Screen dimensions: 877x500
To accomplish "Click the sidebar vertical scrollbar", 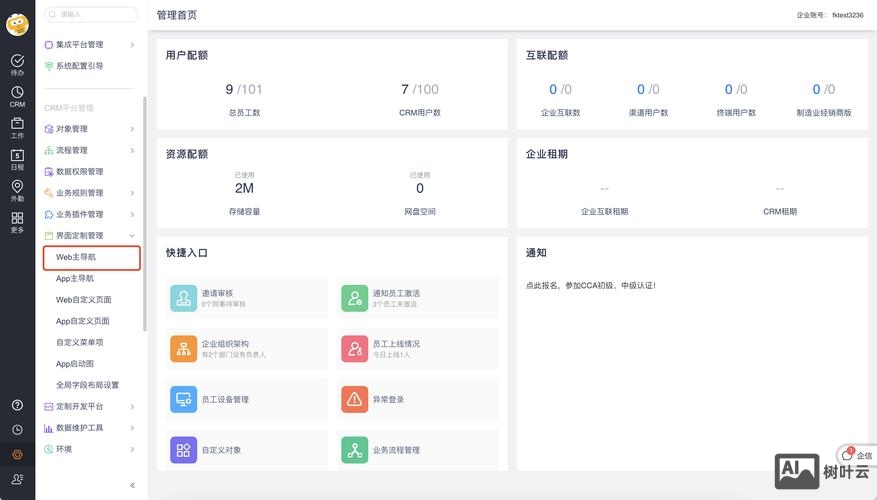I will coord(145,213).
